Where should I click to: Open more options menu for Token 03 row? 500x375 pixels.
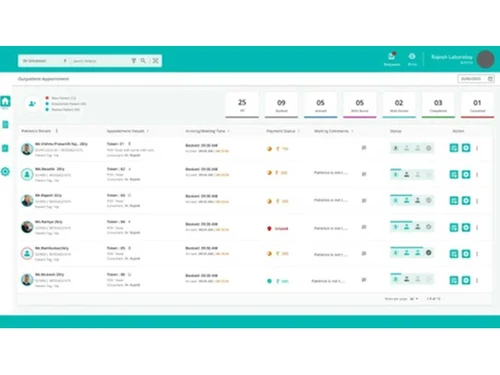pyautogui.click(x=477, y=201)
